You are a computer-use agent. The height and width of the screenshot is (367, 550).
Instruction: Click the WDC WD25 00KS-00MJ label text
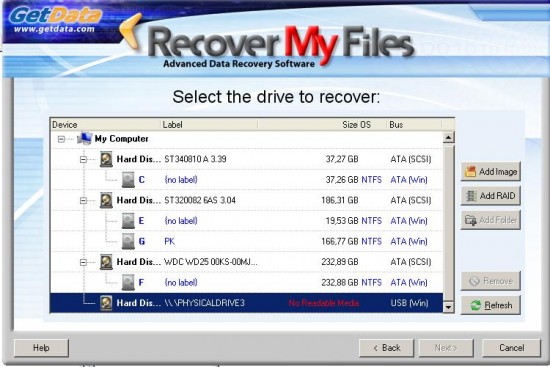point(211,262)
